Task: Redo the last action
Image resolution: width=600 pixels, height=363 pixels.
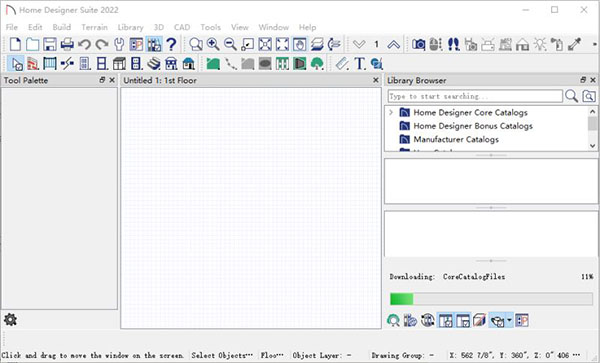Action: (102, 44)
